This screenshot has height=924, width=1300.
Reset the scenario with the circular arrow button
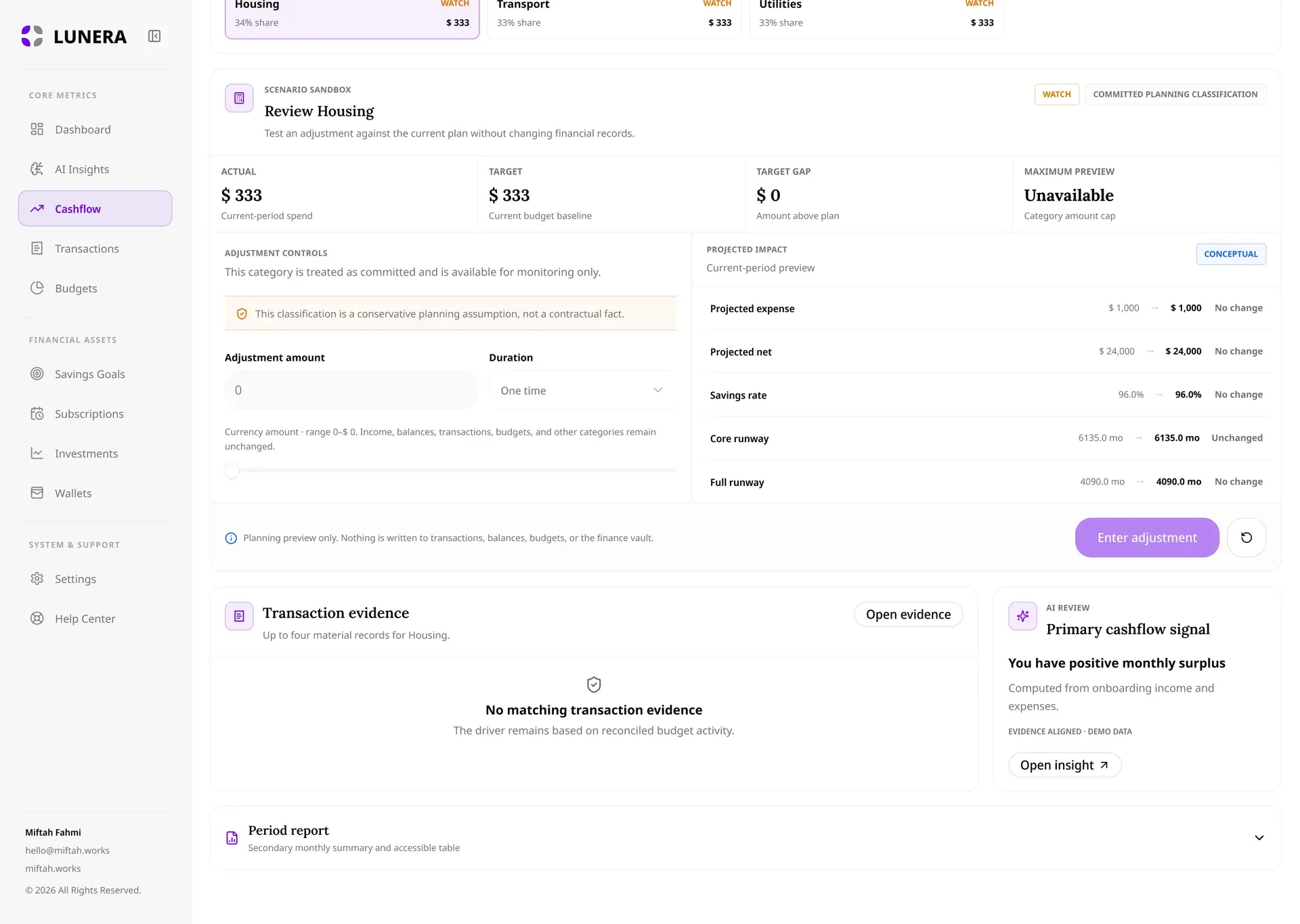click(x=1247, y=537)
